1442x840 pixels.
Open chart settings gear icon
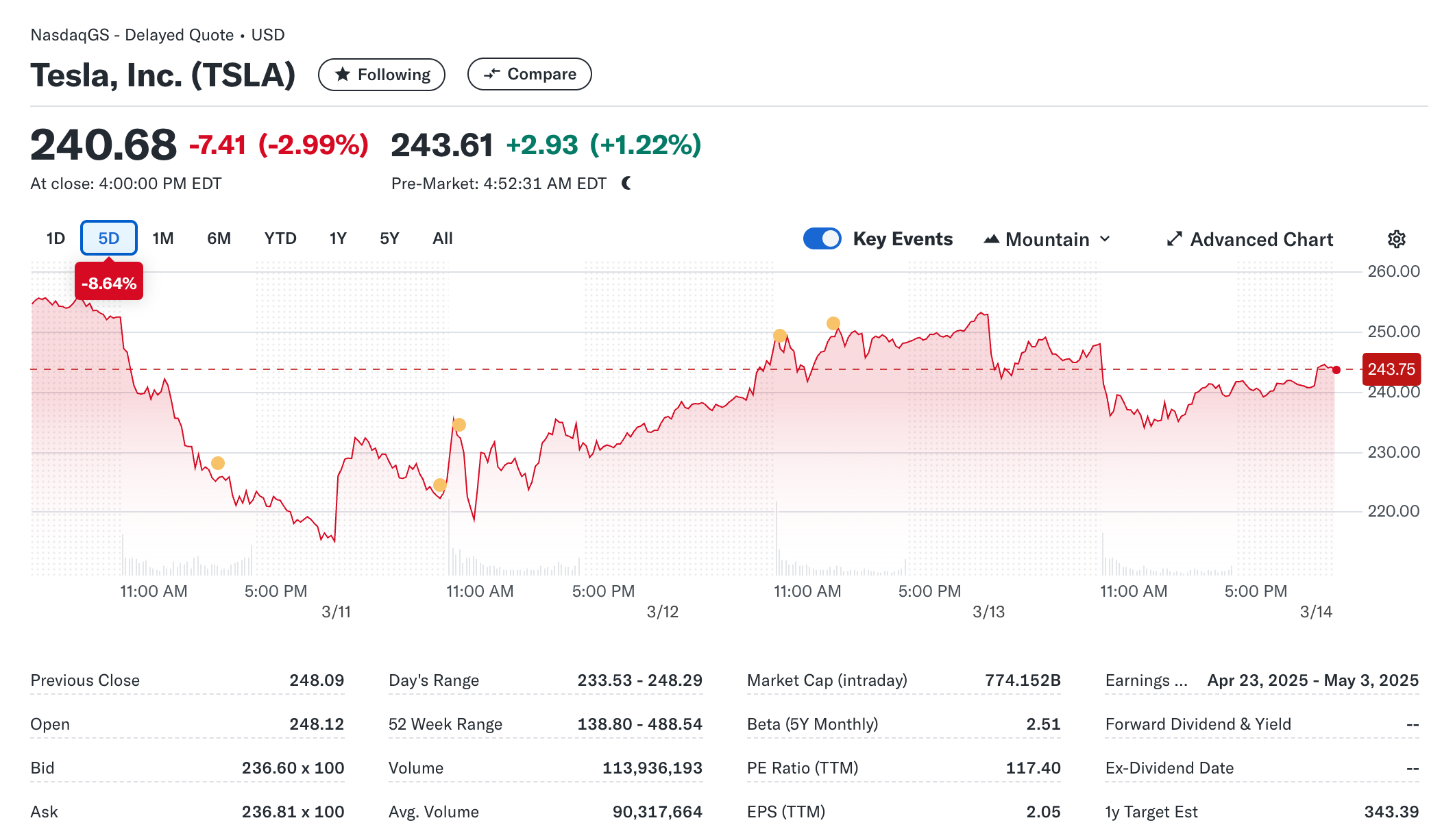[1396, 239]
